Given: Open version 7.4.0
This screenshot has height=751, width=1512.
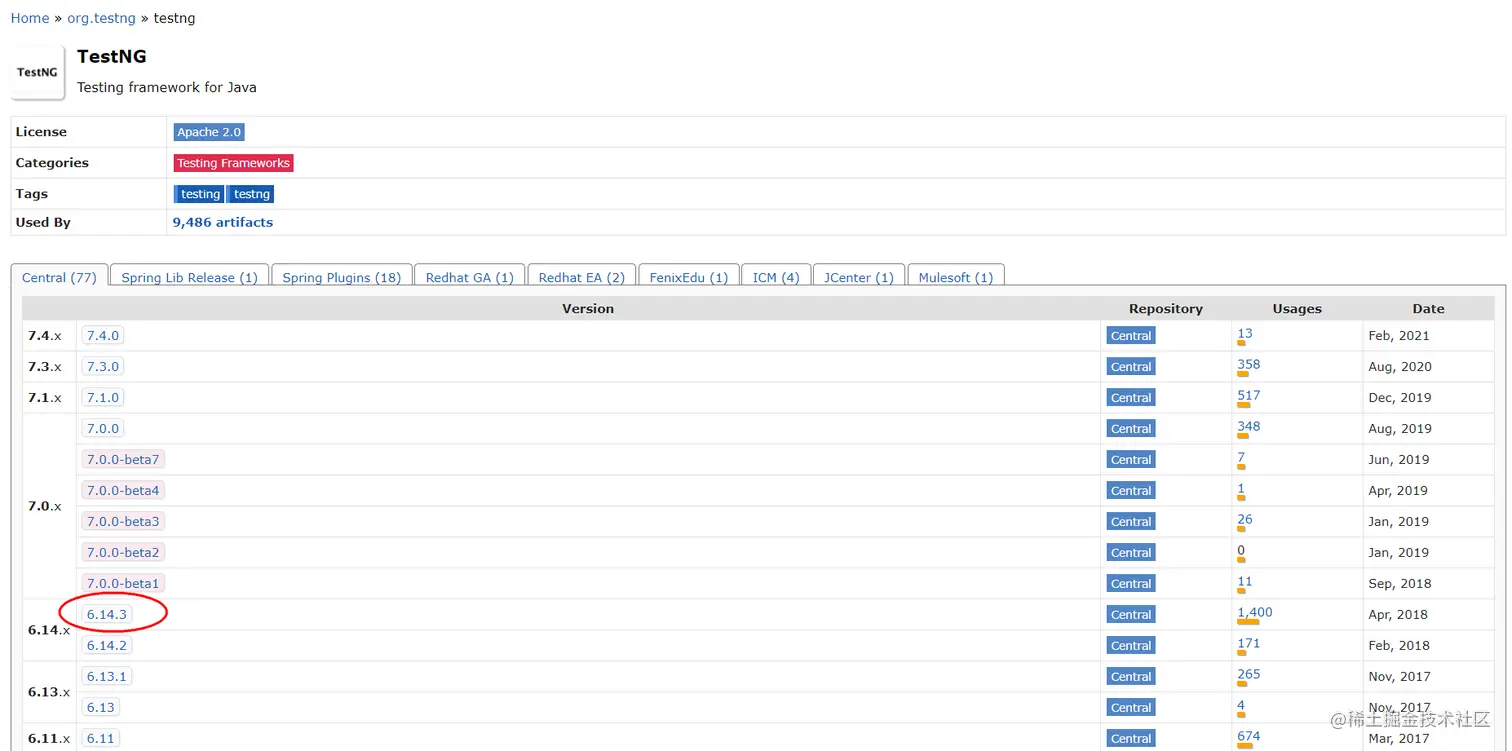Looking at the screenshot, I should 103,336.
